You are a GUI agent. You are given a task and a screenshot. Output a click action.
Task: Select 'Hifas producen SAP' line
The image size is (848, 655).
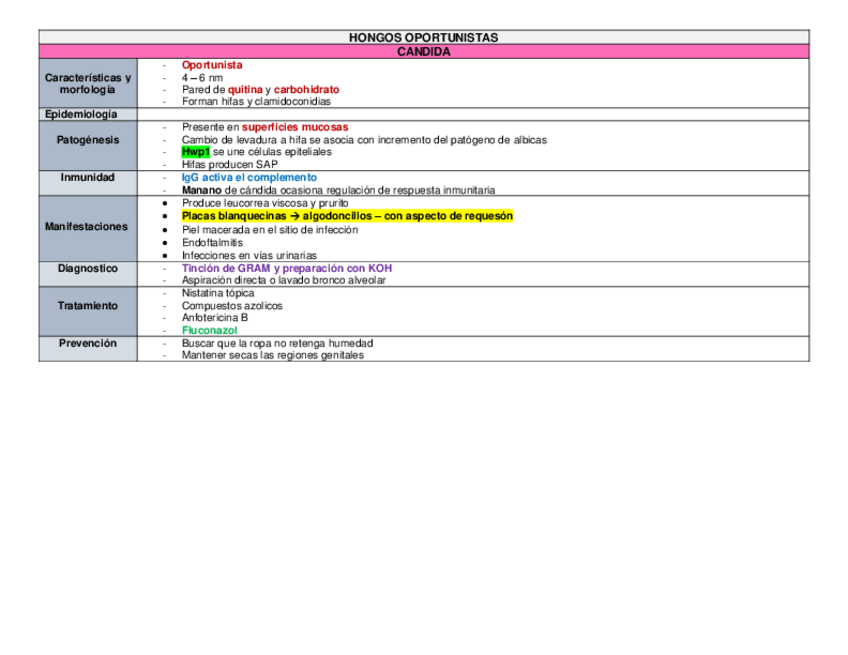(229, 164)
